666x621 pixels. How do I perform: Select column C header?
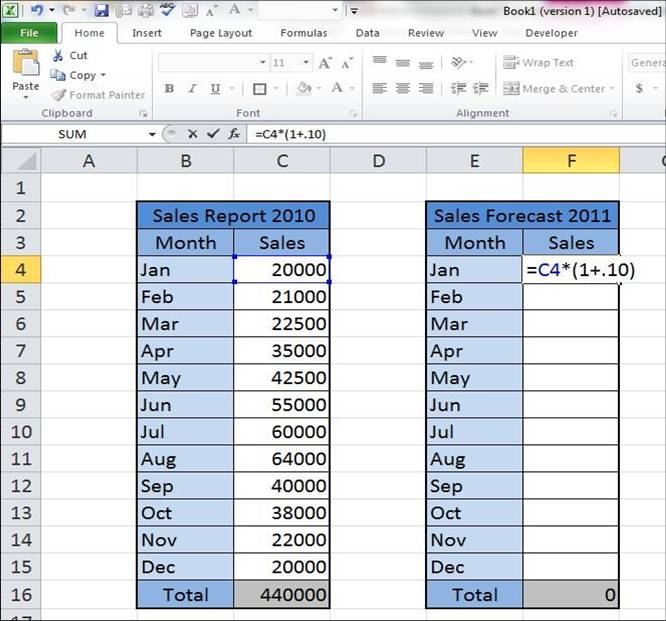(x=282, y=161)
